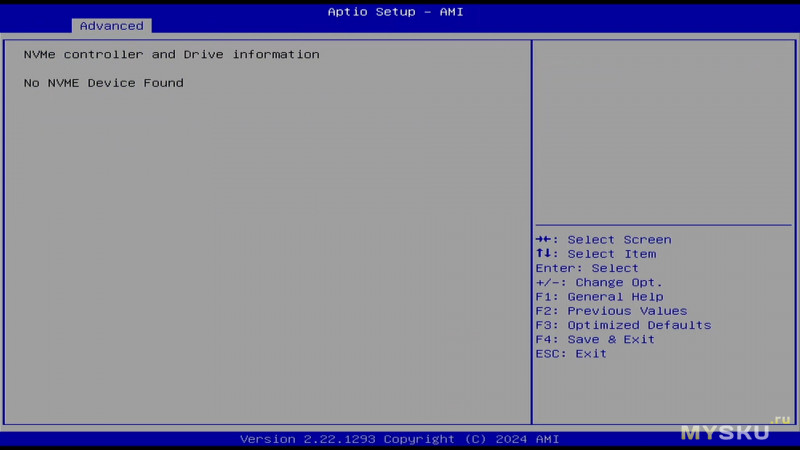Click the 'Aptio Setup - AMI' title
The width and height of the screenshot is (800, 450).
(x=395, y=12)
